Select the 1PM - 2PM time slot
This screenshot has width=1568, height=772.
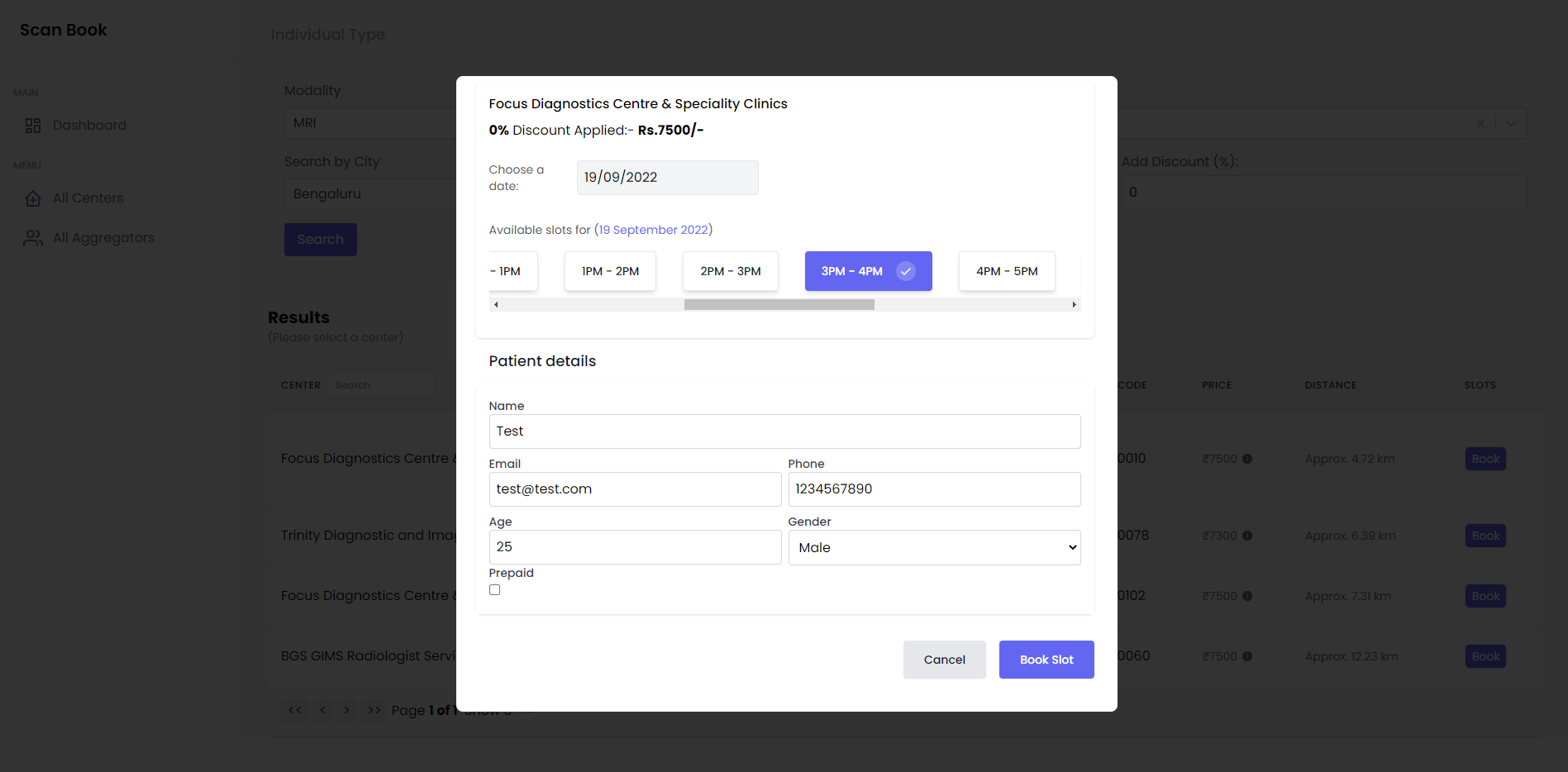[610, 271]
